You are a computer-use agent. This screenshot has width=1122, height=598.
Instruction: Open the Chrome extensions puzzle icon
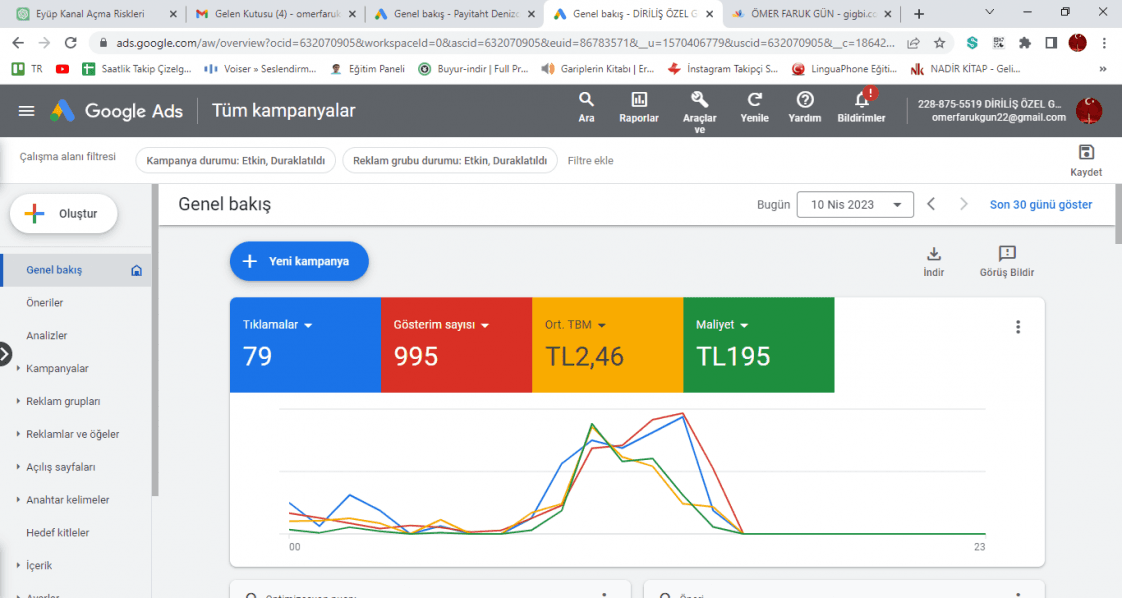click(x=1025, y=43)
